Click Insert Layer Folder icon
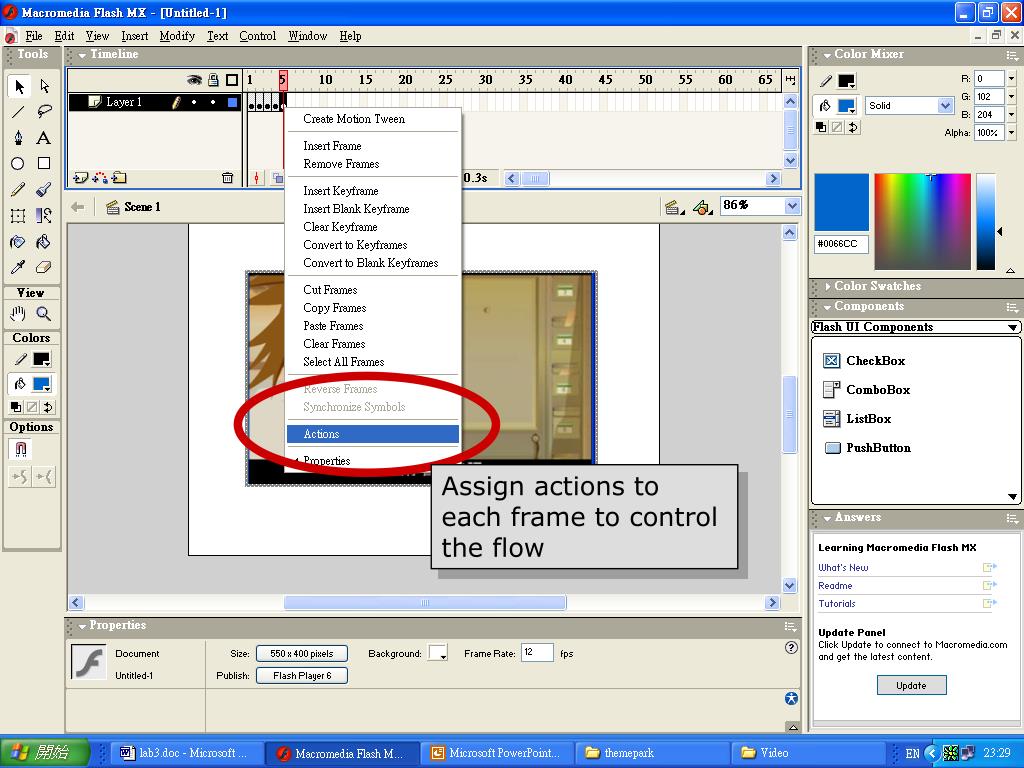1024x768 pixels. [120, 178]
